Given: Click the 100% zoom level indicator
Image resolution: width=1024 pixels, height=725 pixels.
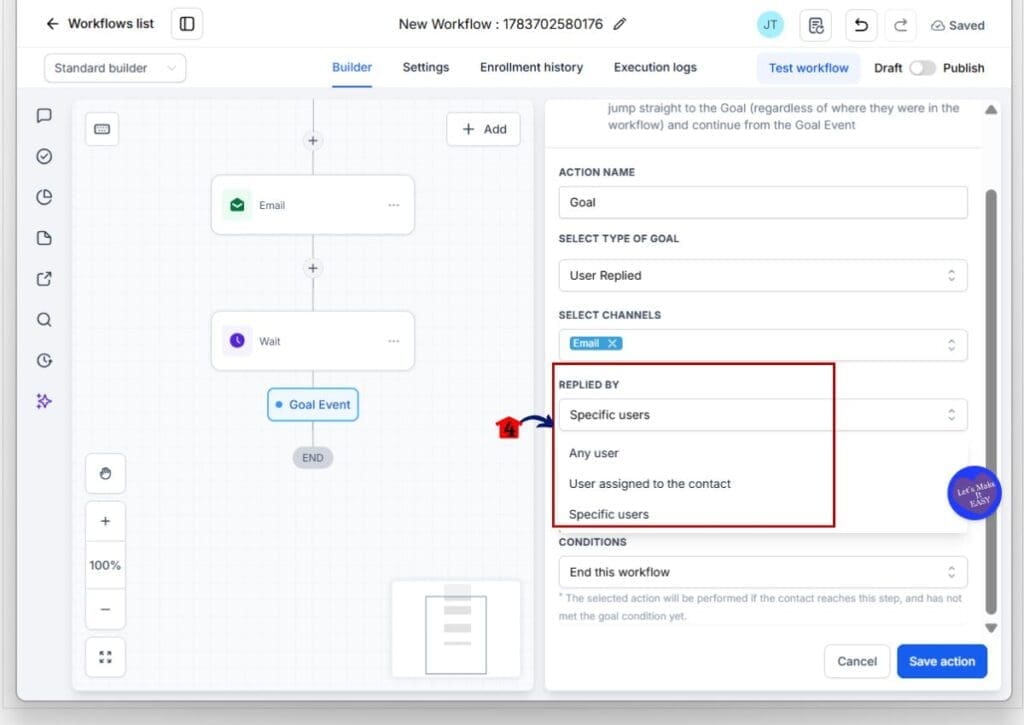Looking at the screenshot, I should click(x=105, y=565).
